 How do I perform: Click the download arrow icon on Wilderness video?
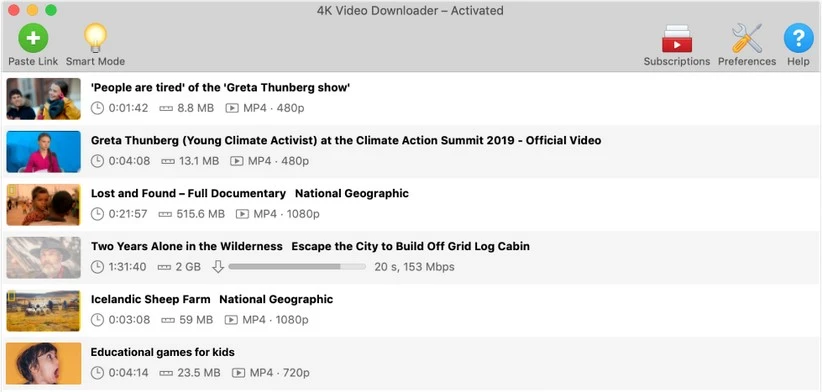[x=218, y=267]
